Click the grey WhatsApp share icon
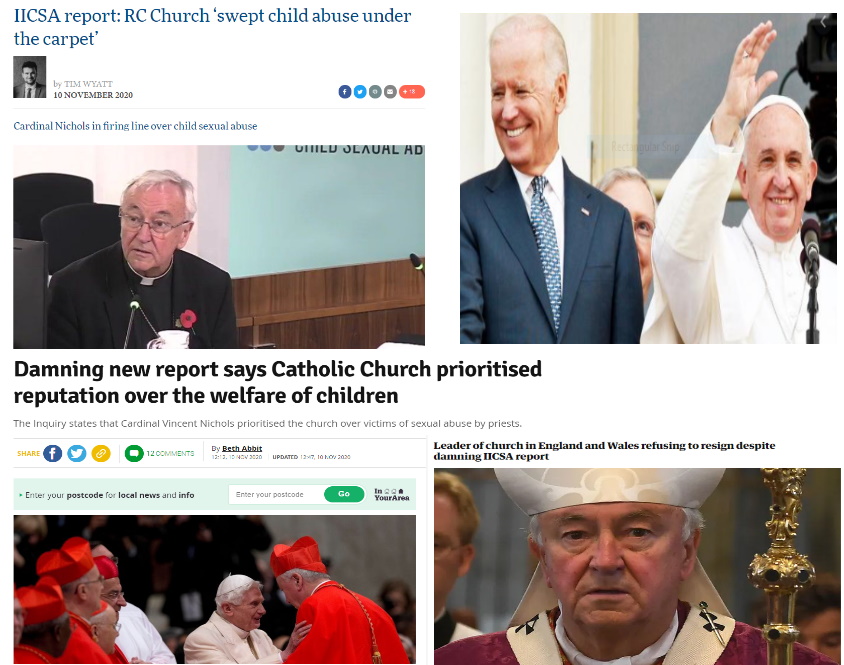The image size is (844, 665). (x=375, y=92)
